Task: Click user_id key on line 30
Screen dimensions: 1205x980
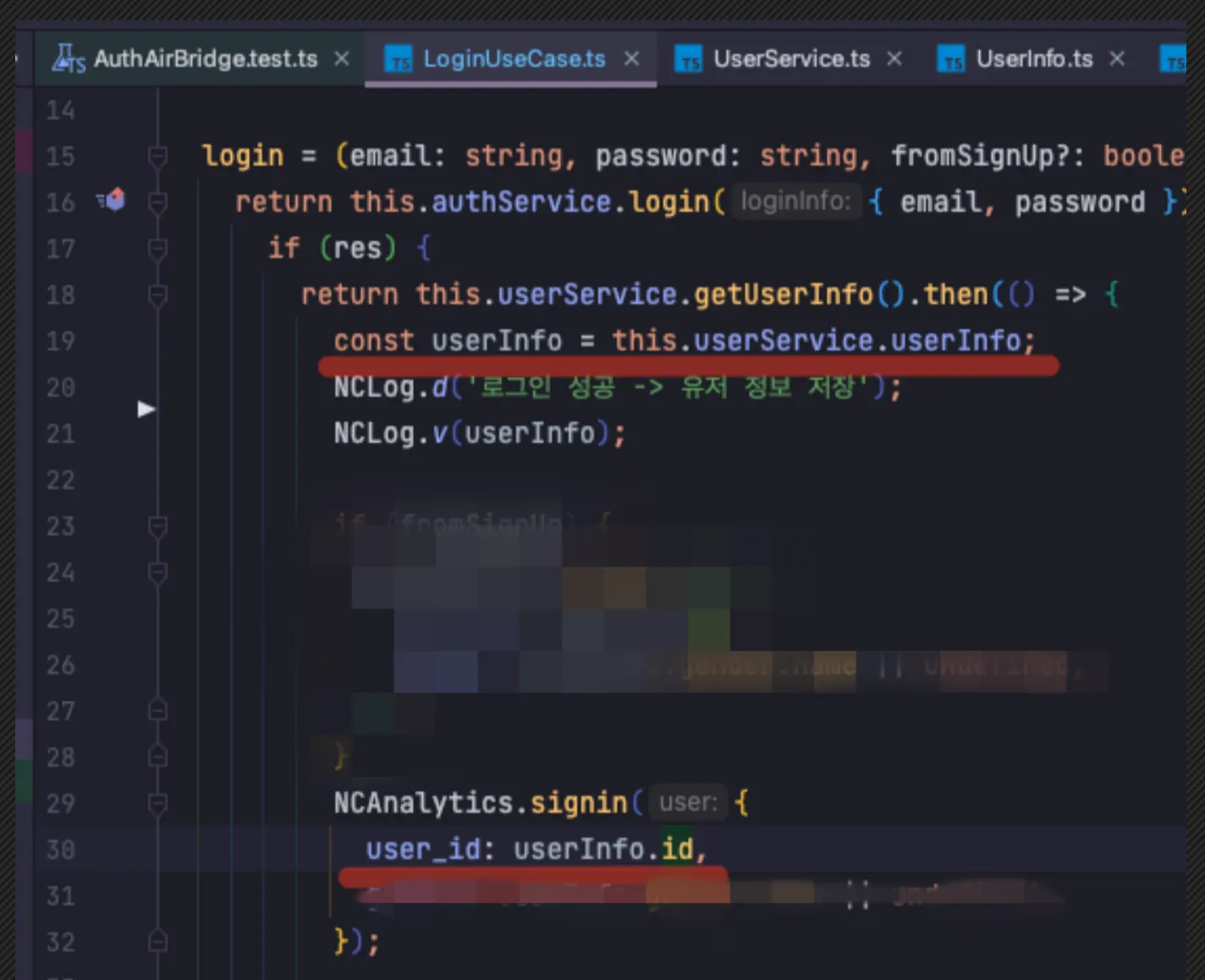Action: tap(423, 849)
